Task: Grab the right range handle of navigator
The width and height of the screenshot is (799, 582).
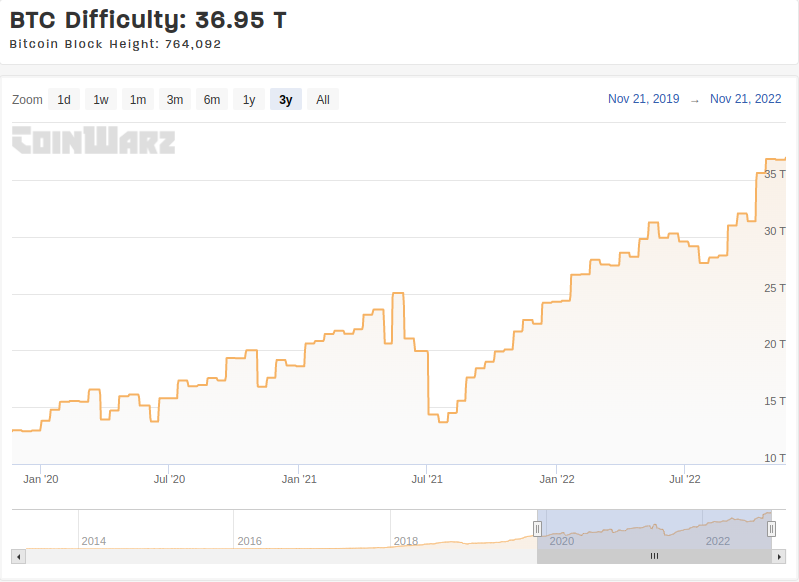Action: coord(771,529)
